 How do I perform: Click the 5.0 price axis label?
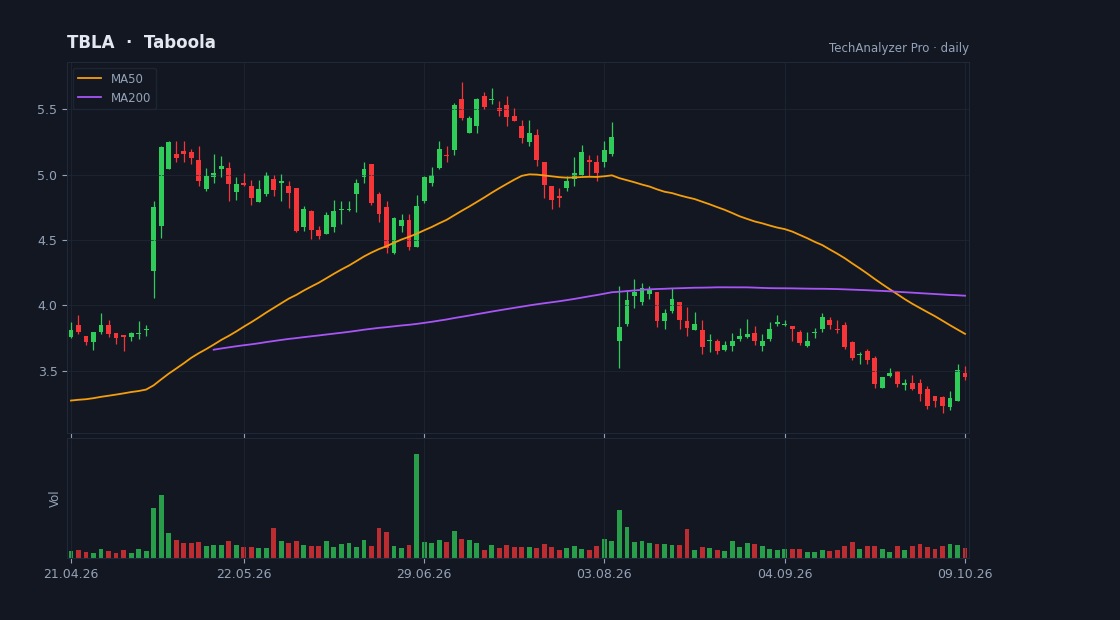click(x=47, y=176)
